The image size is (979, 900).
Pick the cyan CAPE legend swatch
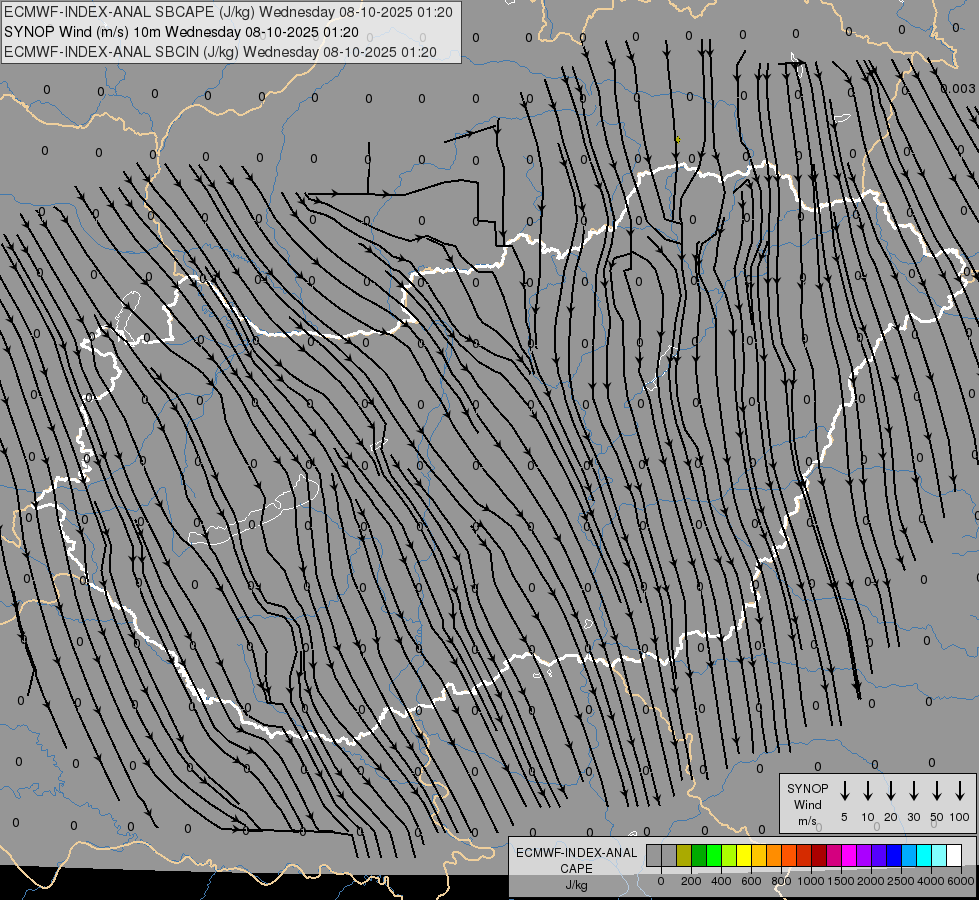923,855
